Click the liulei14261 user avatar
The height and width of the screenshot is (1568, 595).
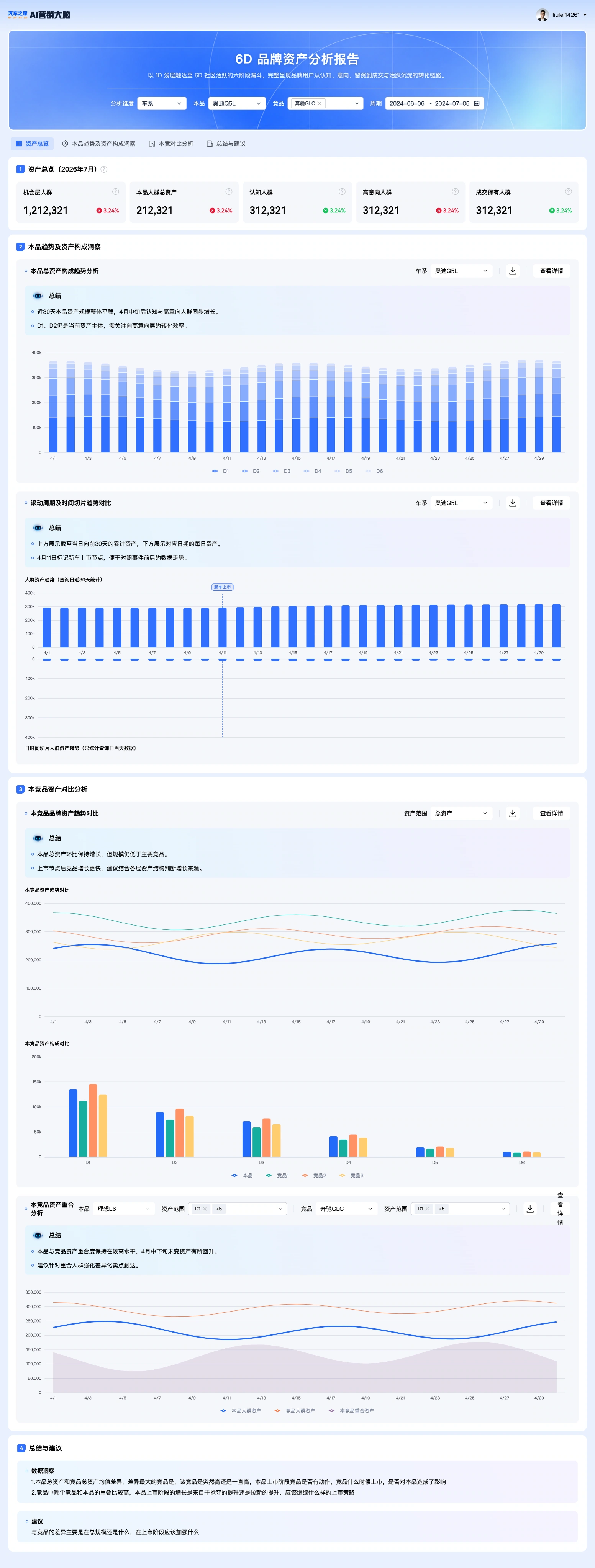point(542,15)
